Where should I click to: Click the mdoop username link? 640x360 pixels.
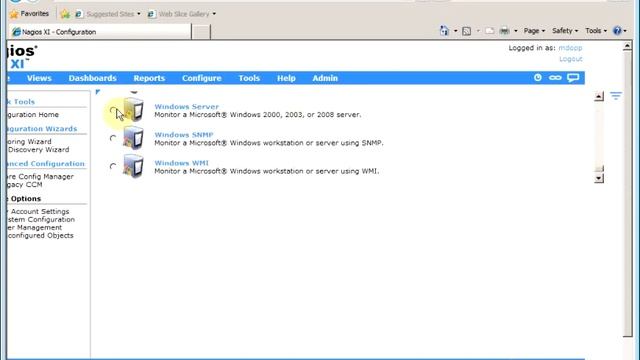[x=570, y=48]
